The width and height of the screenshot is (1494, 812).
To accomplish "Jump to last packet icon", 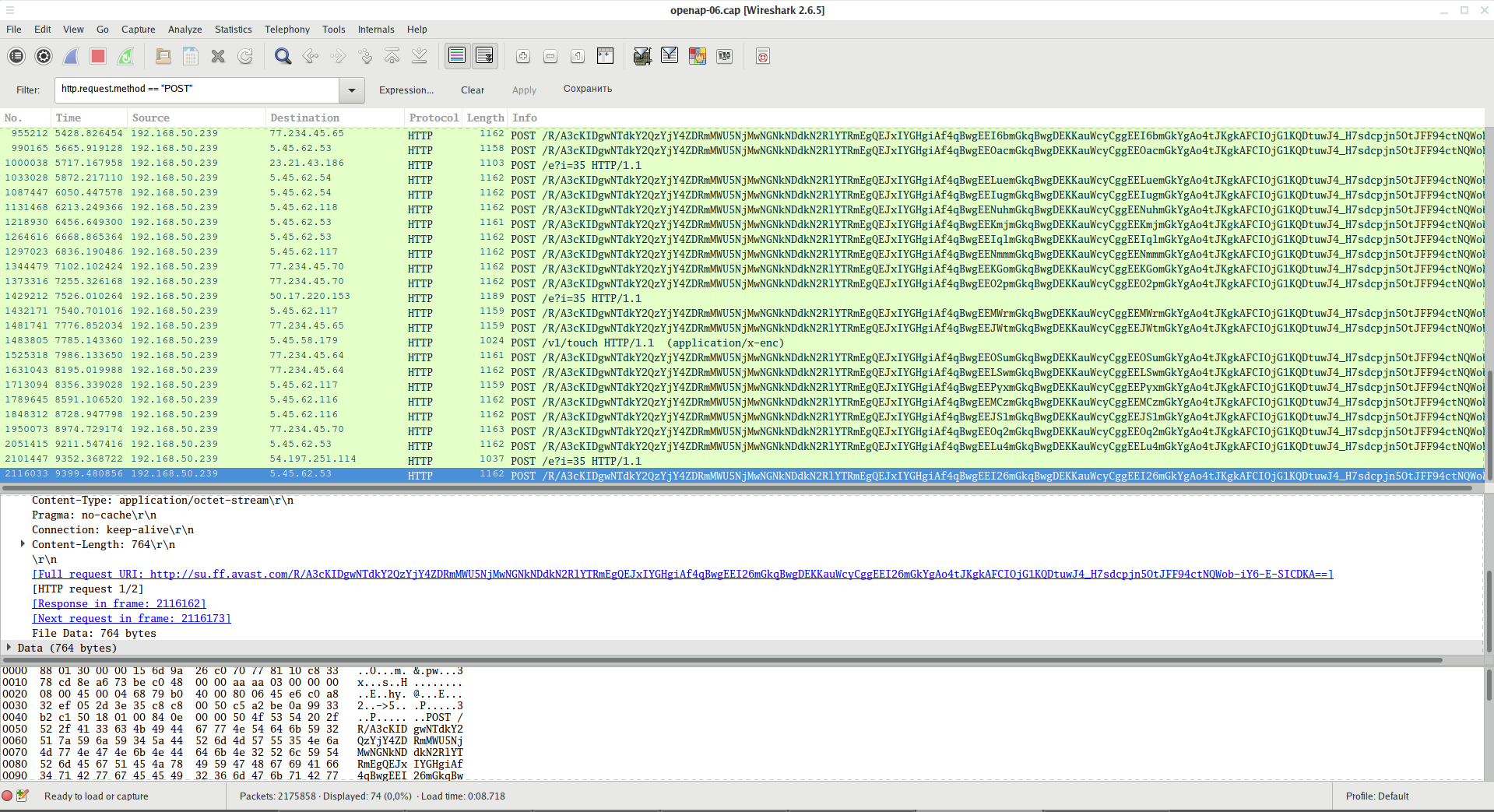I will click(x=420, y=56).
